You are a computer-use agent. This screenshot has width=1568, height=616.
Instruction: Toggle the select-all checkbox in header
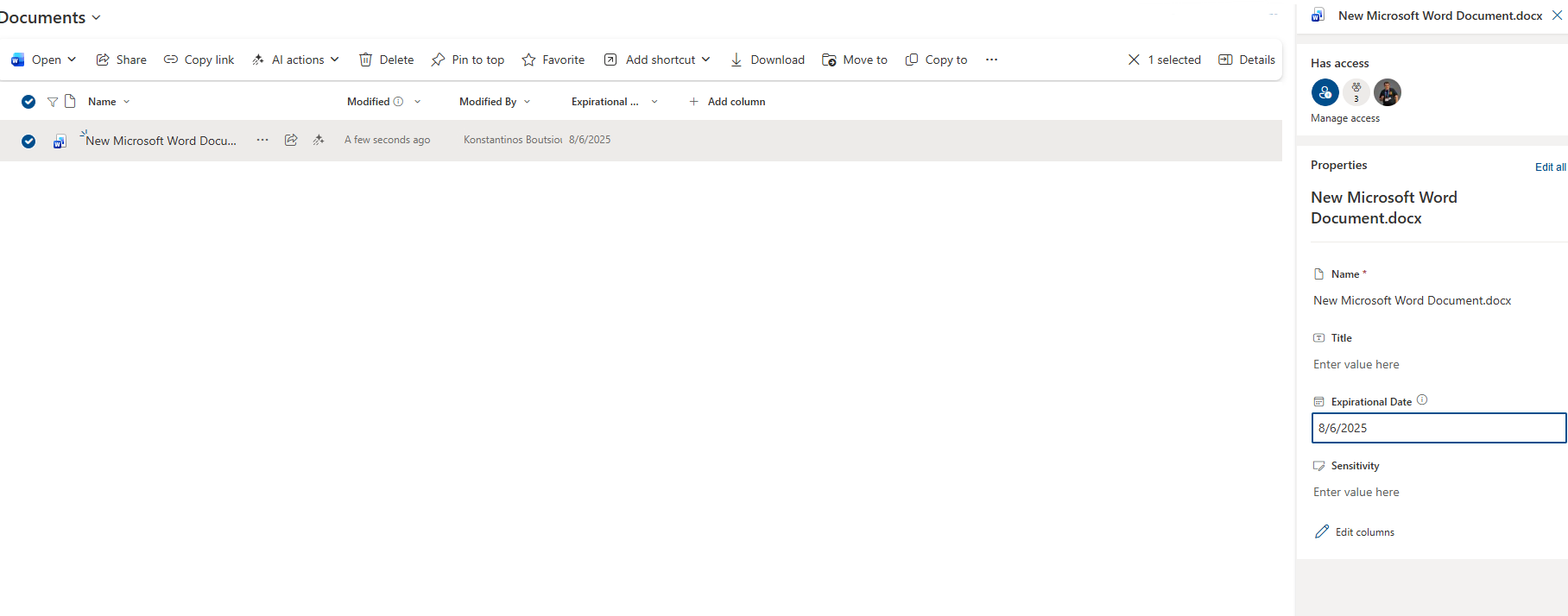(x=28, y=102)
